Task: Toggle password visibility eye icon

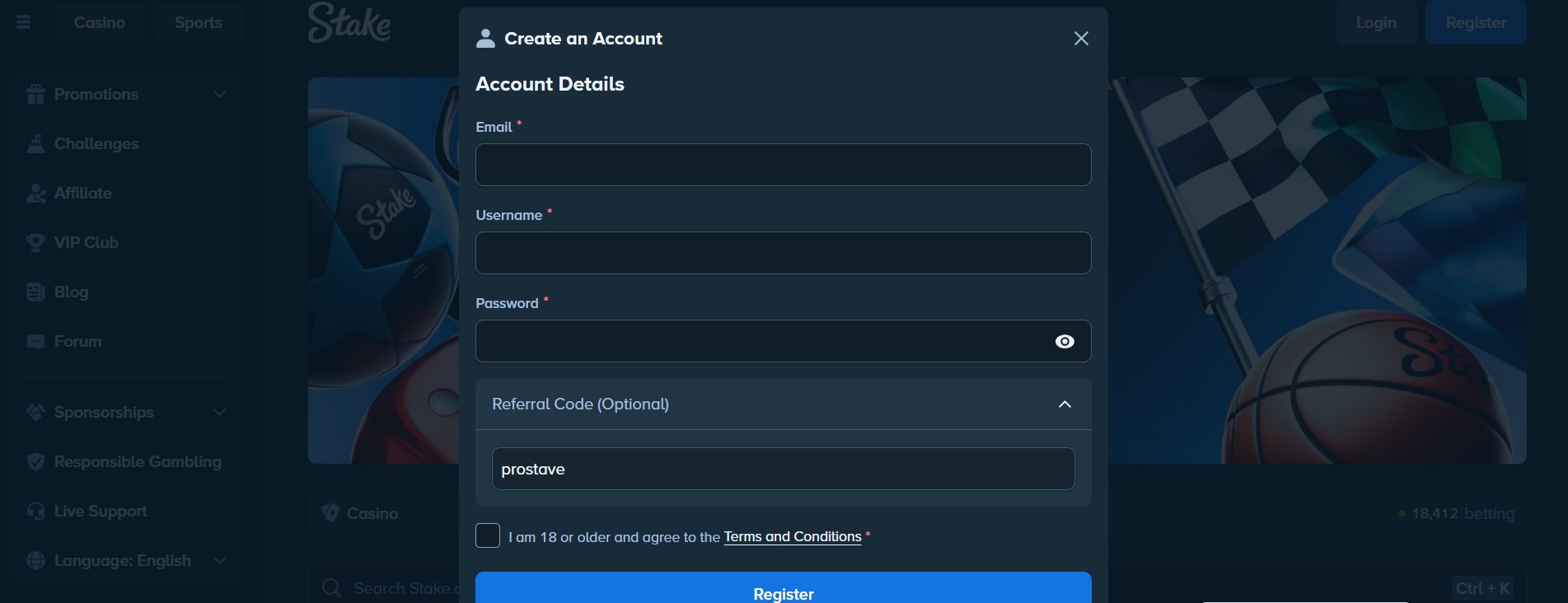Action: (1065, 341)
